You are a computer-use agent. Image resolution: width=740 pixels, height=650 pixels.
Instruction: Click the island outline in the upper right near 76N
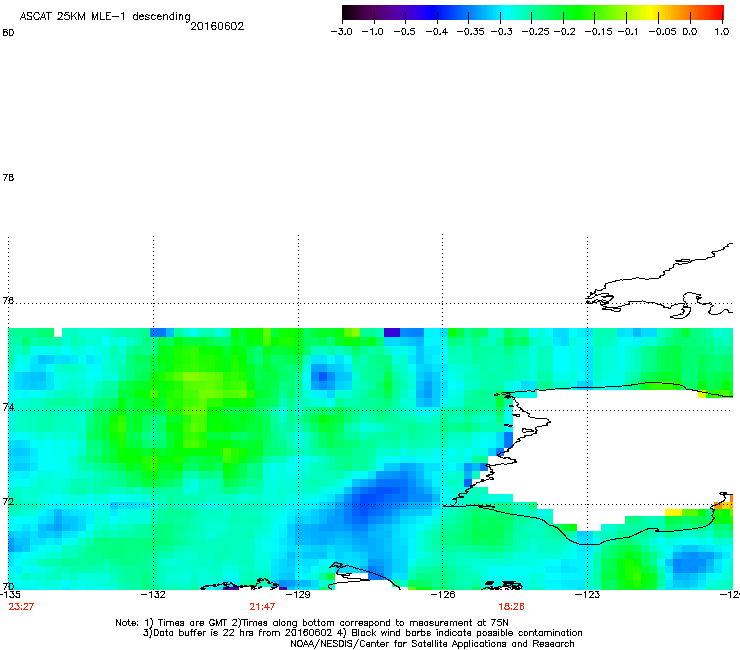pos(661,283)
